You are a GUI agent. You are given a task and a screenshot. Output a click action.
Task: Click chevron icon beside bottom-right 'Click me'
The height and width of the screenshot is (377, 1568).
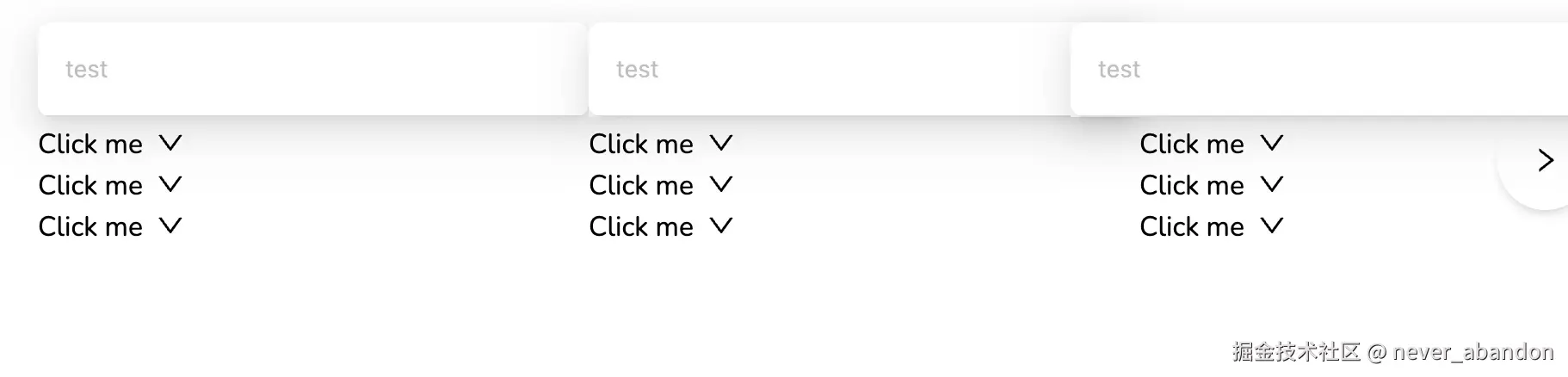click(x=1272, y=226)
